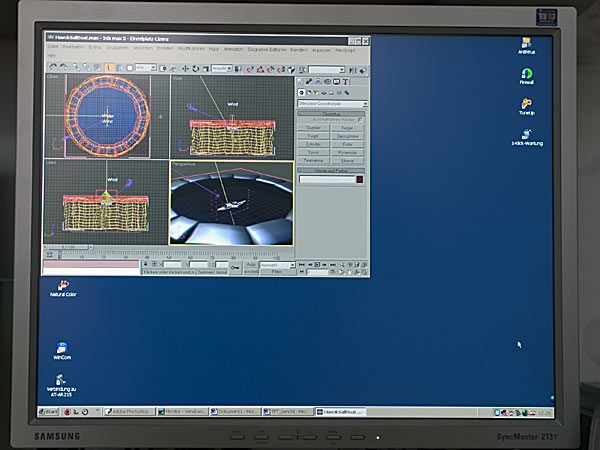Click the time slider frame handle
The height and width of the screenshot is (450, 600).
[68, 247]
